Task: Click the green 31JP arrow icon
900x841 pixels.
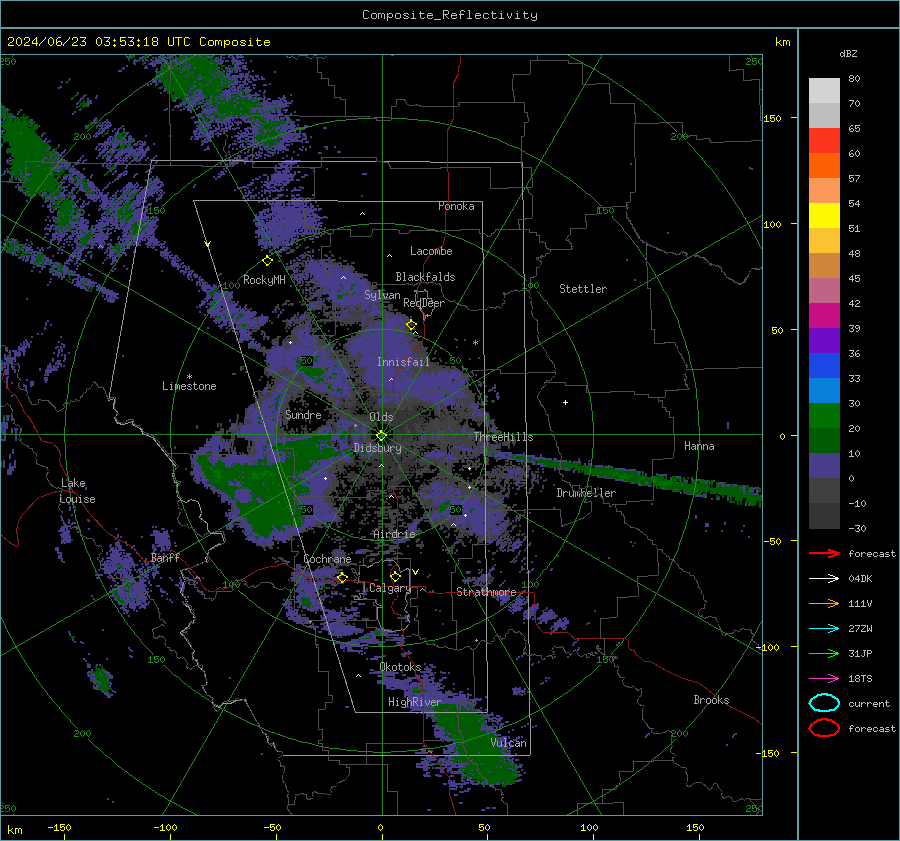Action: (x=824, y=653)
